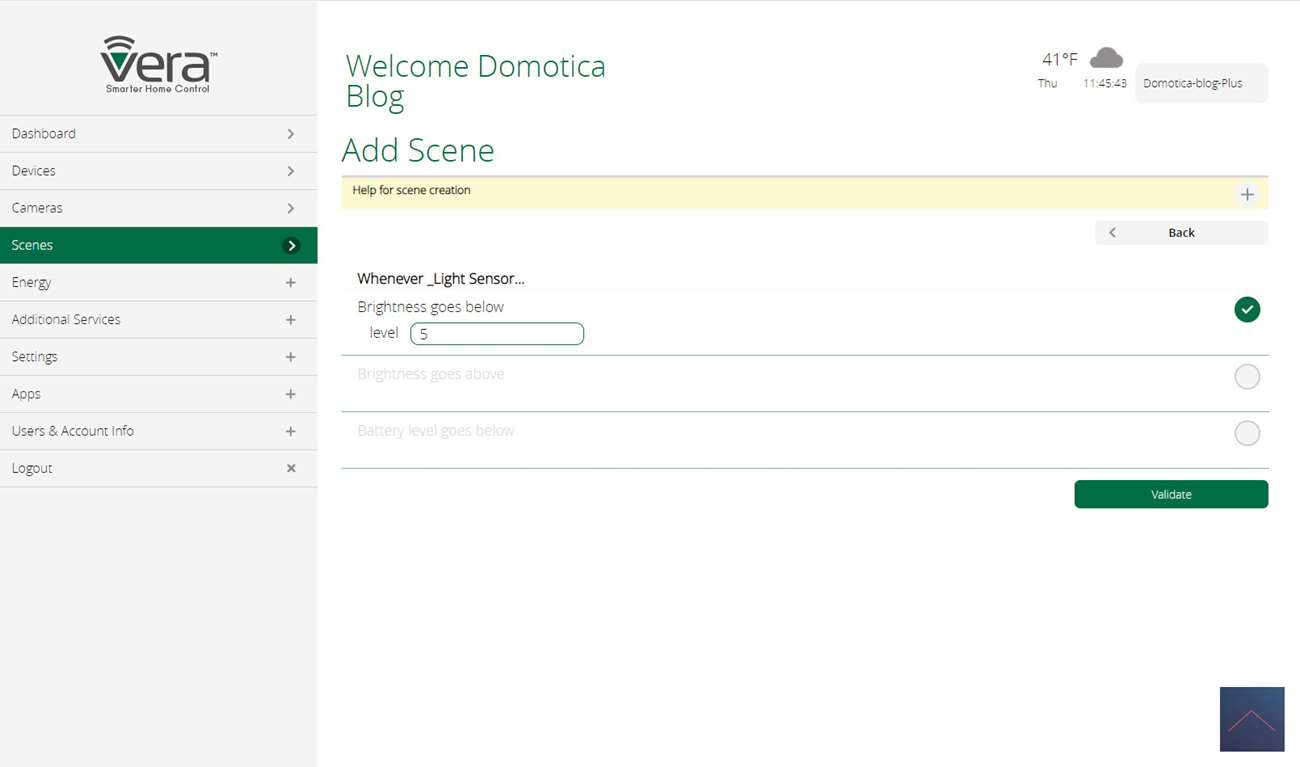This screenshot has width=1300, height=767.
Task: Click the scroll-to-top arrow icon
Action: point(1251,719)
